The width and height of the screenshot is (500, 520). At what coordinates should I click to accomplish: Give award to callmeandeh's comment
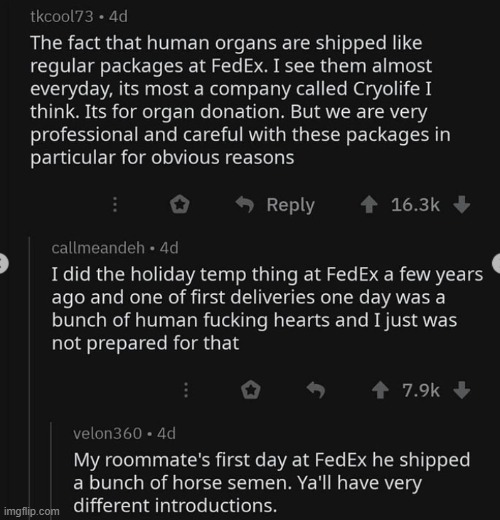click(x=251, y=390)
